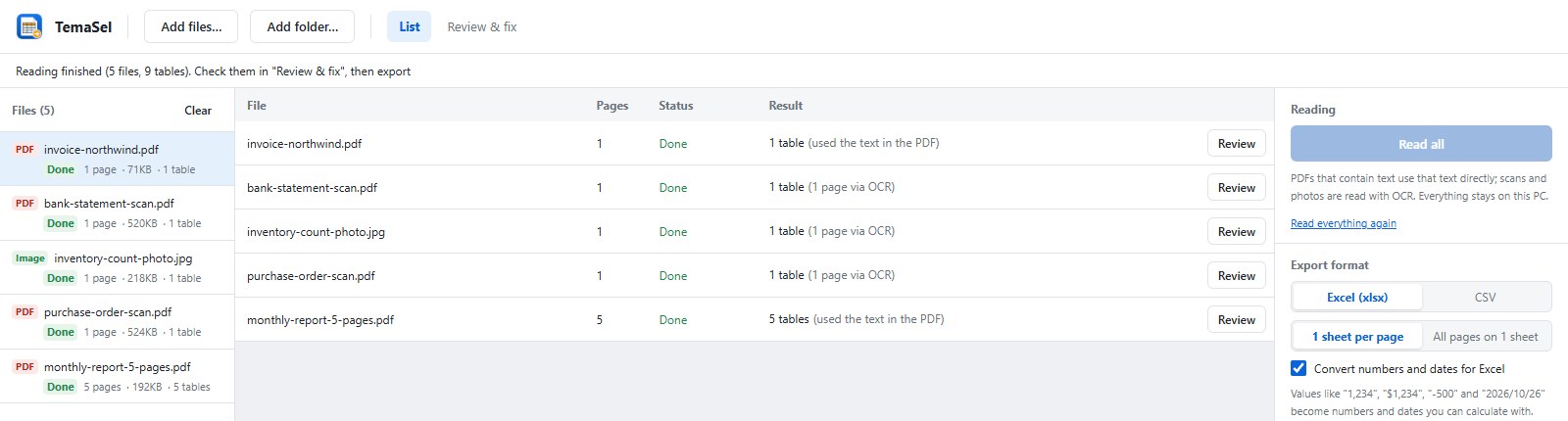The height and width of the screenshot is (421, 1568).
Task: Click inventory-count-photo.jpg file name in table
Action: (316, 232)
